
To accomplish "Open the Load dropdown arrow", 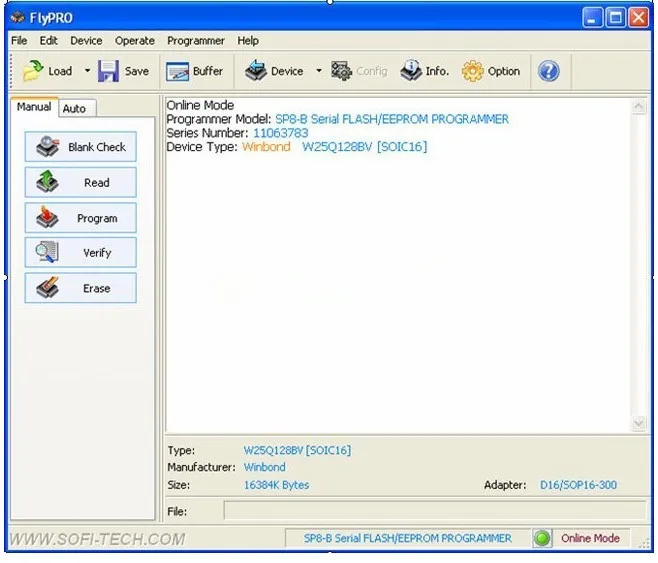I will tap(87, 70).
